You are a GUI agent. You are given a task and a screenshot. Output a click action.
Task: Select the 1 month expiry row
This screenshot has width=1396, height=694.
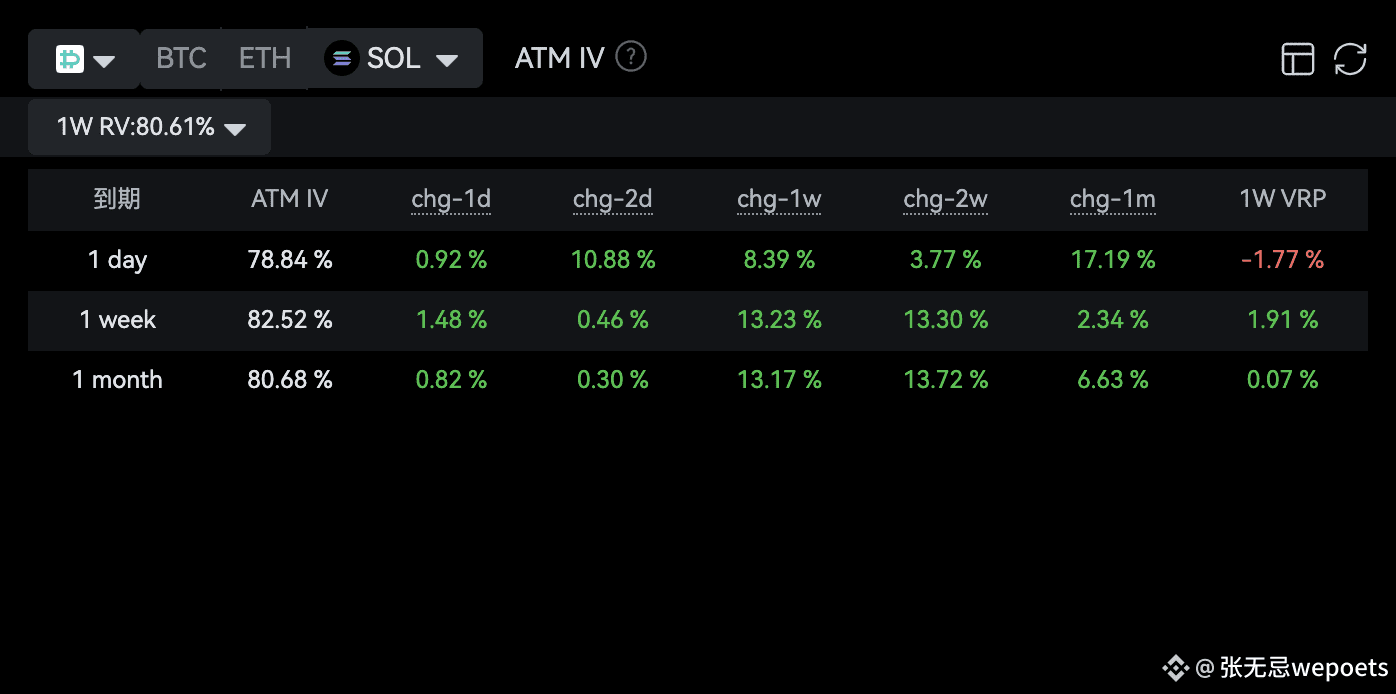[698, 380]
